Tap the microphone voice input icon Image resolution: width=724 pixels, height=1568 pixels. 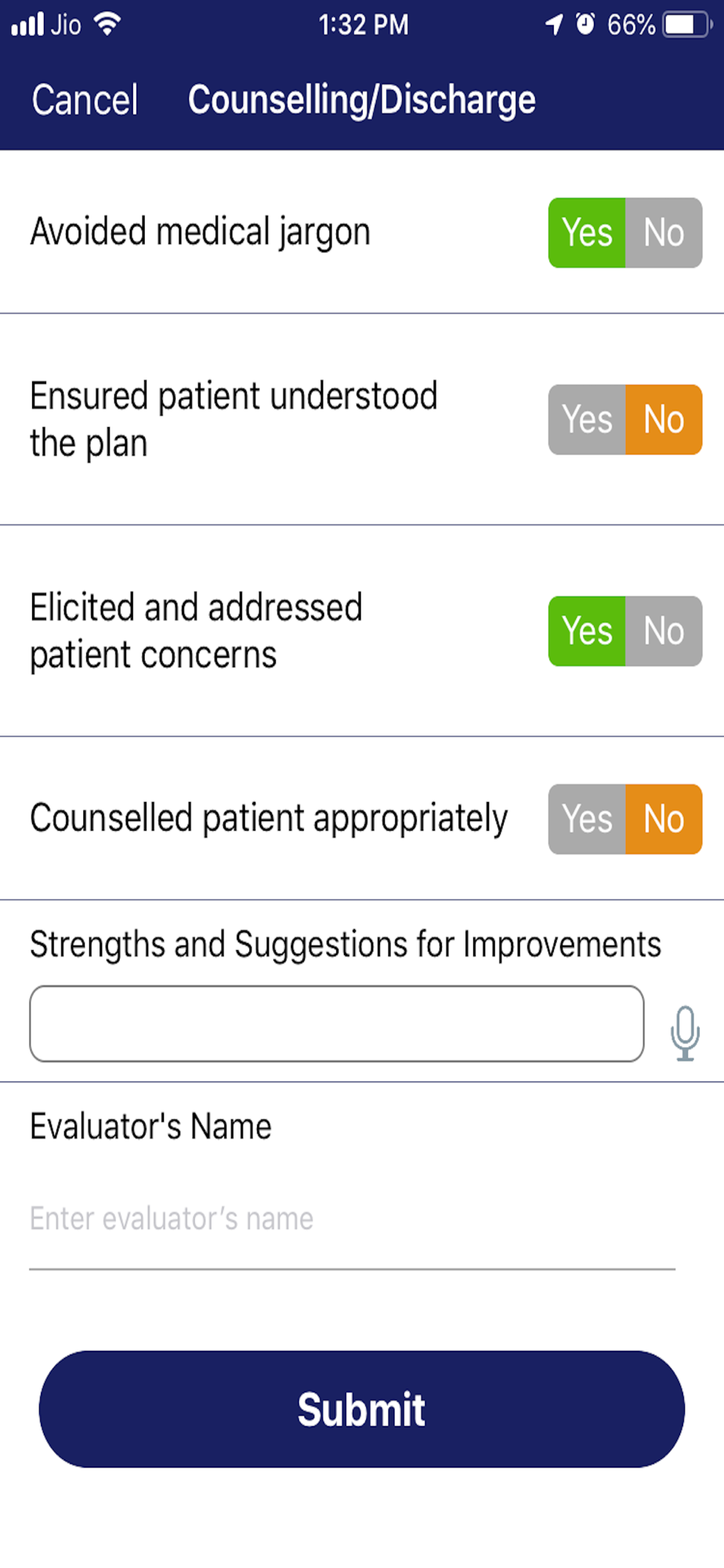(685, 1033)
